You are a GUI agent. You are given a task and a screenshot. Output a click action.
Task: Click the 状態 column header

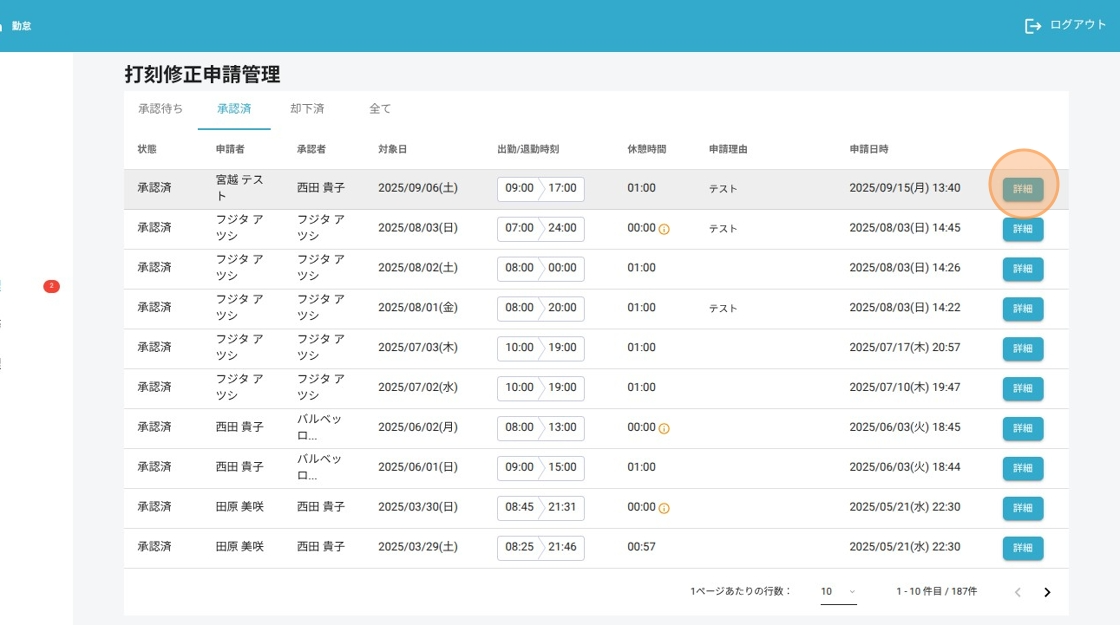coord(147,149)
